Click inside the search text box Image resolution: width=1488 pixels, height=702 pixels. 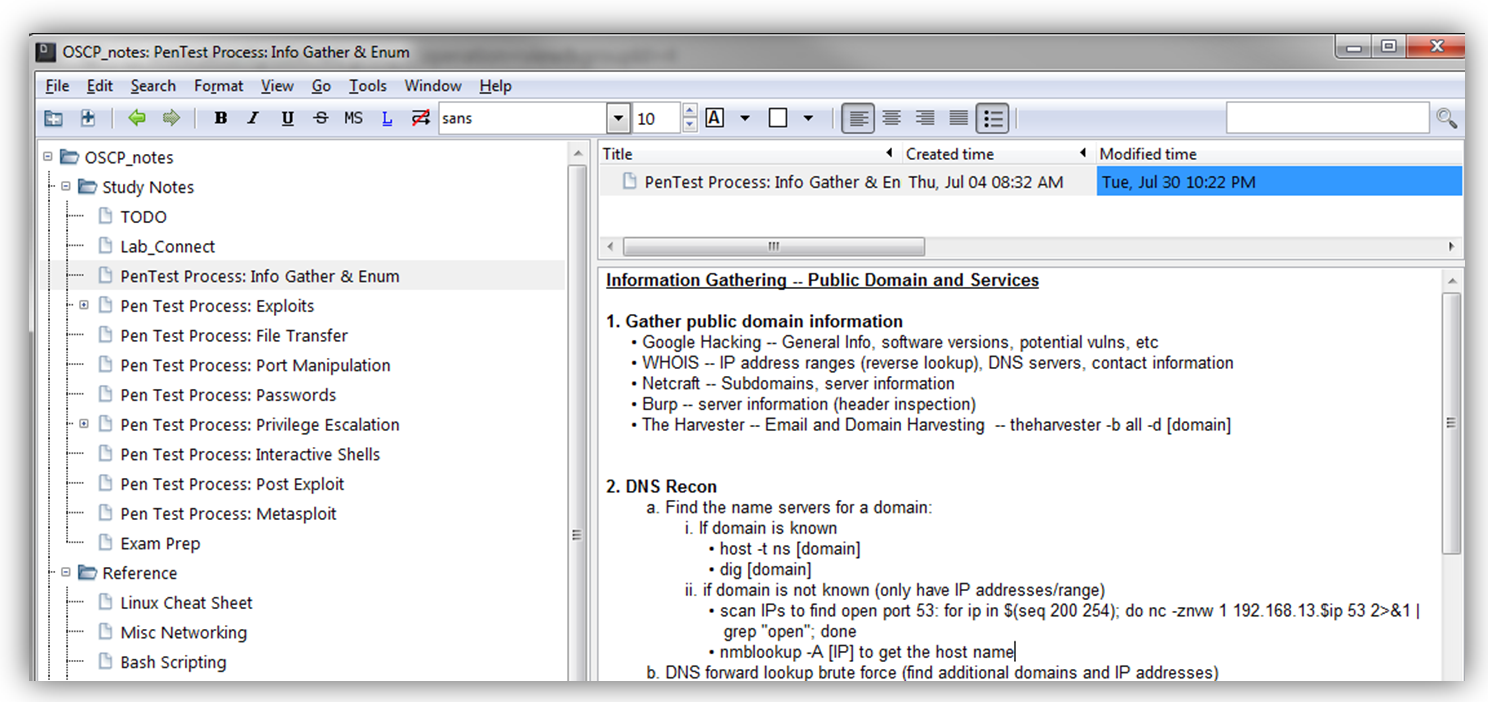(x=1327, y=118)
